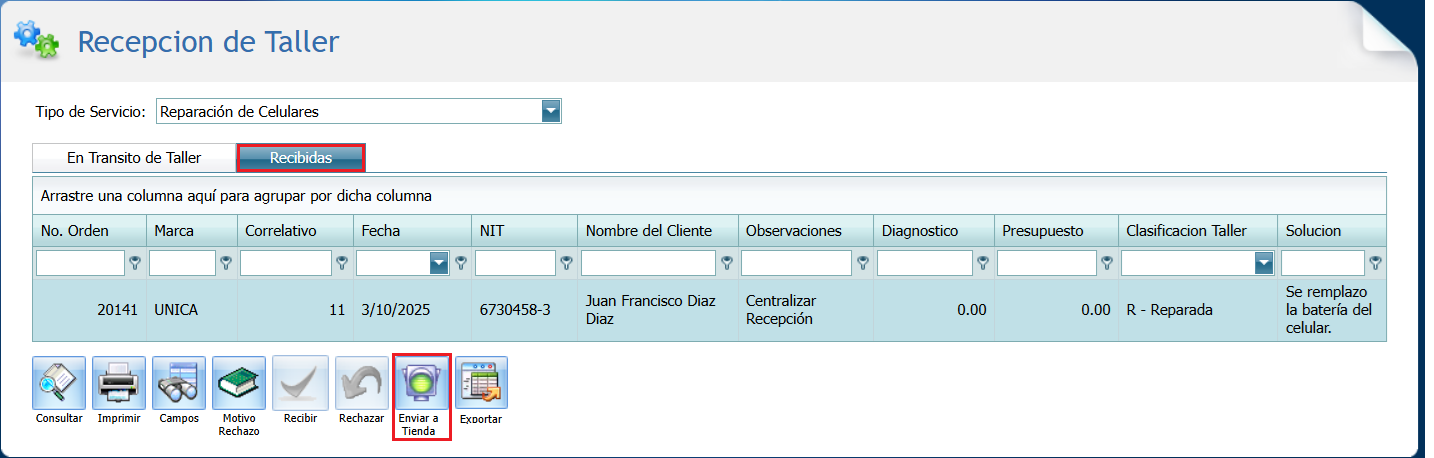Click the Recibir checkmark icon
1434x458 pixels.
300,382
